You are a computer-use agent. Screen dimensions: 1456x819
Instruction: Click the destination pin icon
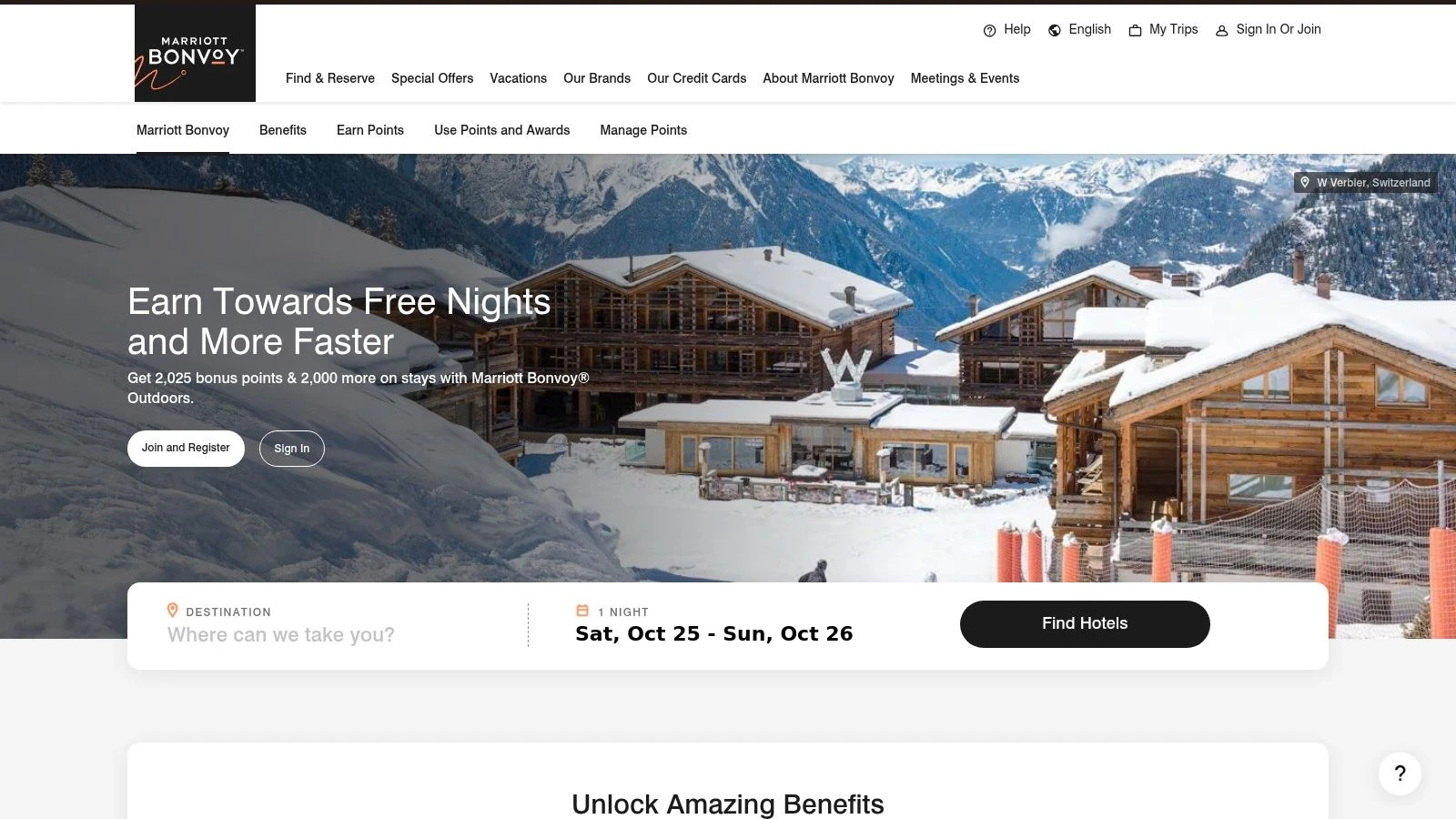tap(172, 611)
